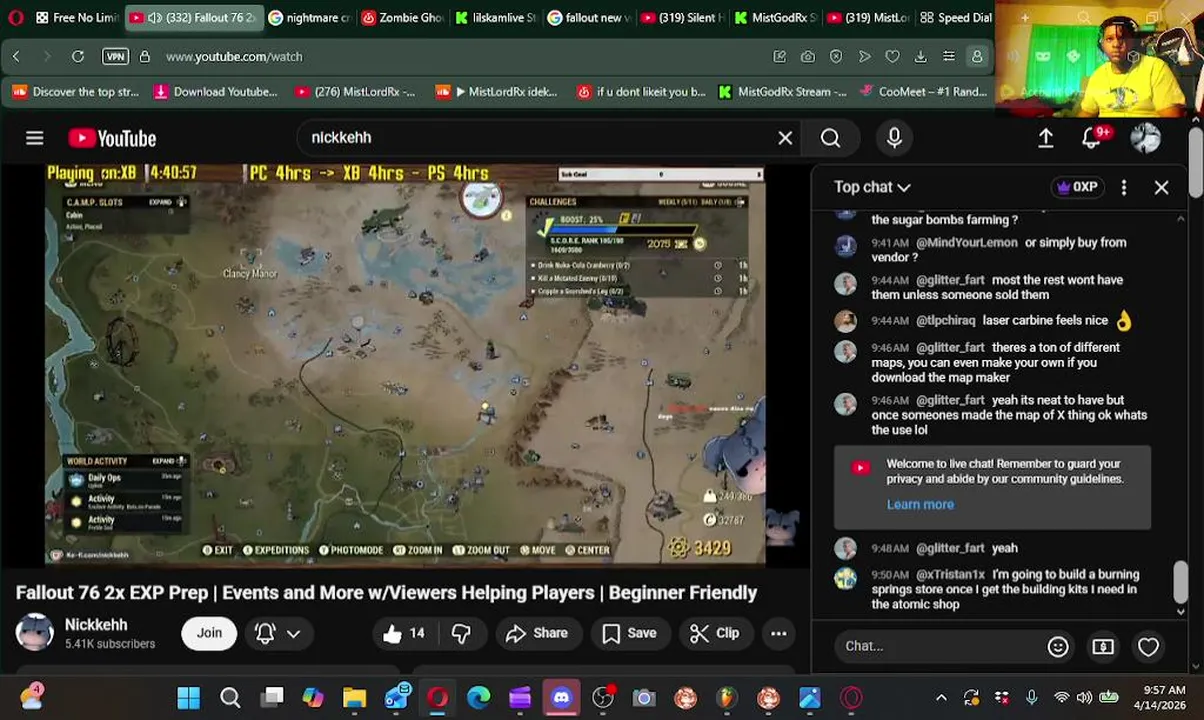
Task: Add page to Opera bookmarks heart
Action: 892,57
